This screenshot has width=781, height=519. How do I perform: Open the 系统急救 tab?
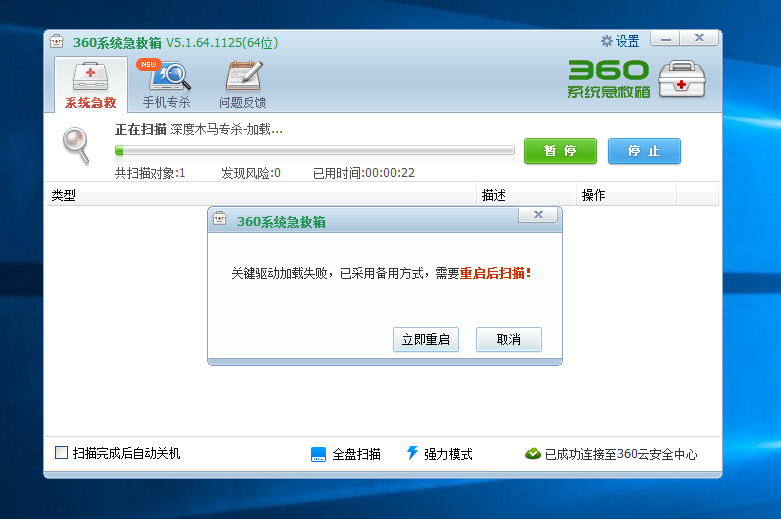point(91,85)
